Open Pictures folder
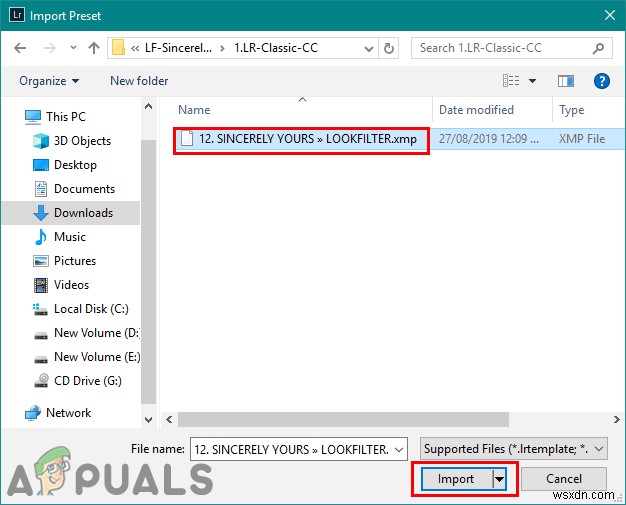626x505 pixels. tap(64, 261)
